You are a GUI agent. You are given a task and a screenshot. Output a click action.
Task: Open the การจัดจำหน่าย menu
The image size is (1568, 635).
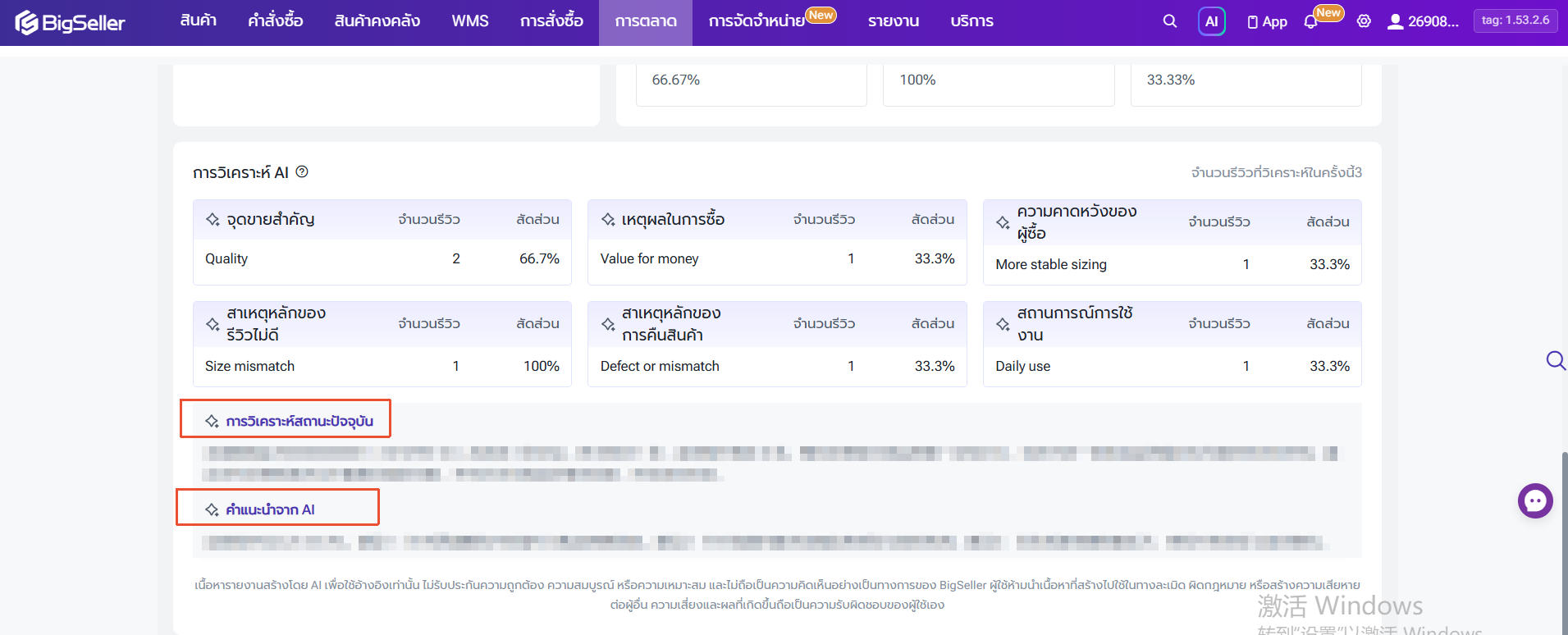tap(757, 21)
